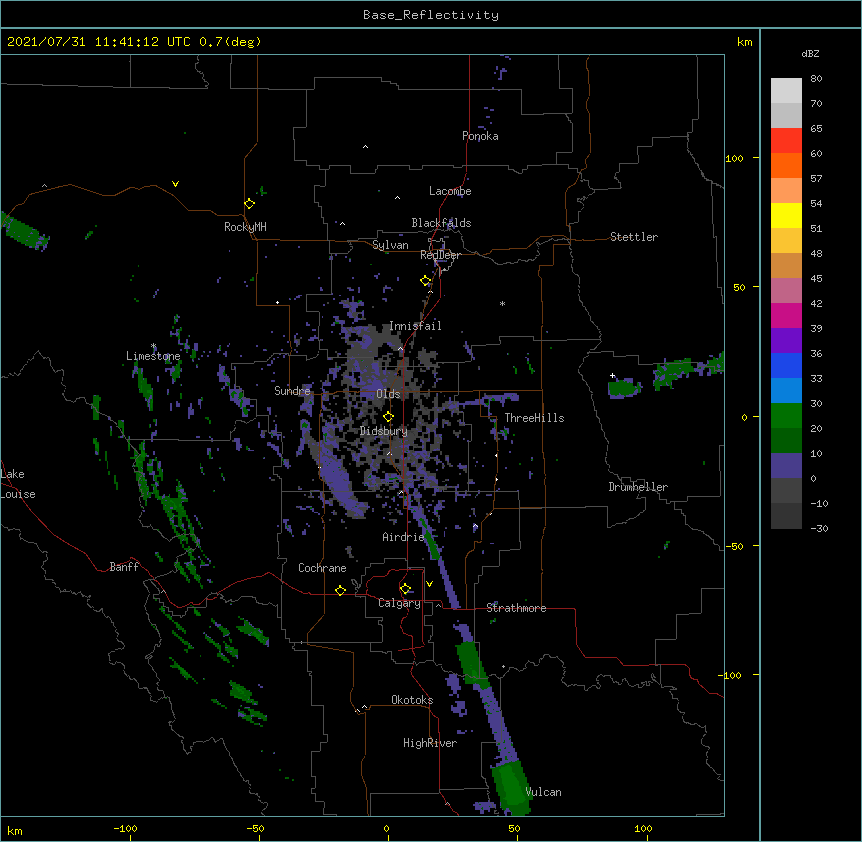Click the yellow V marker northeast of Calgary
The height and width of the screenshot is (842, 862).
(x=429, y=584)
